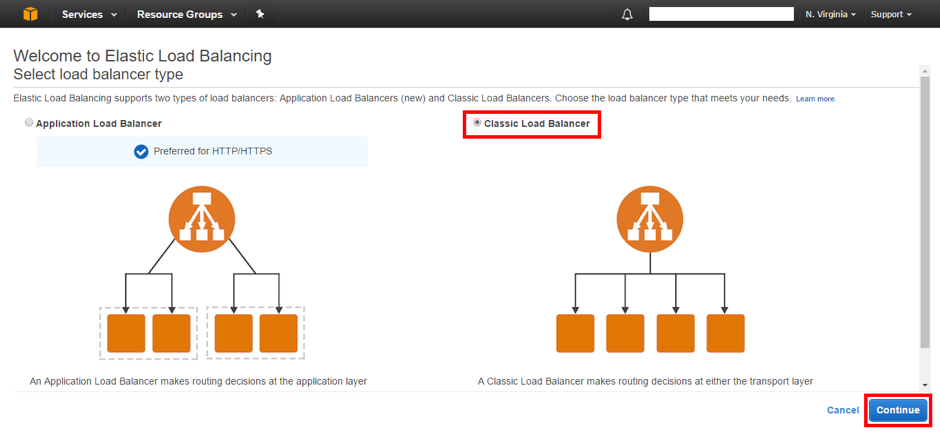The width and height of the screenshot is (940, 435).
Task: Expand the Support menu
Action: click(x=891, y=14)
